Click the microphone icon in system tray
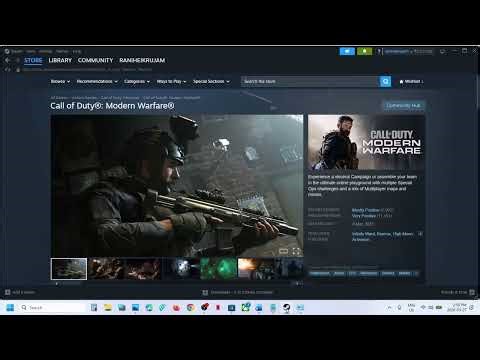 point(399,307)
